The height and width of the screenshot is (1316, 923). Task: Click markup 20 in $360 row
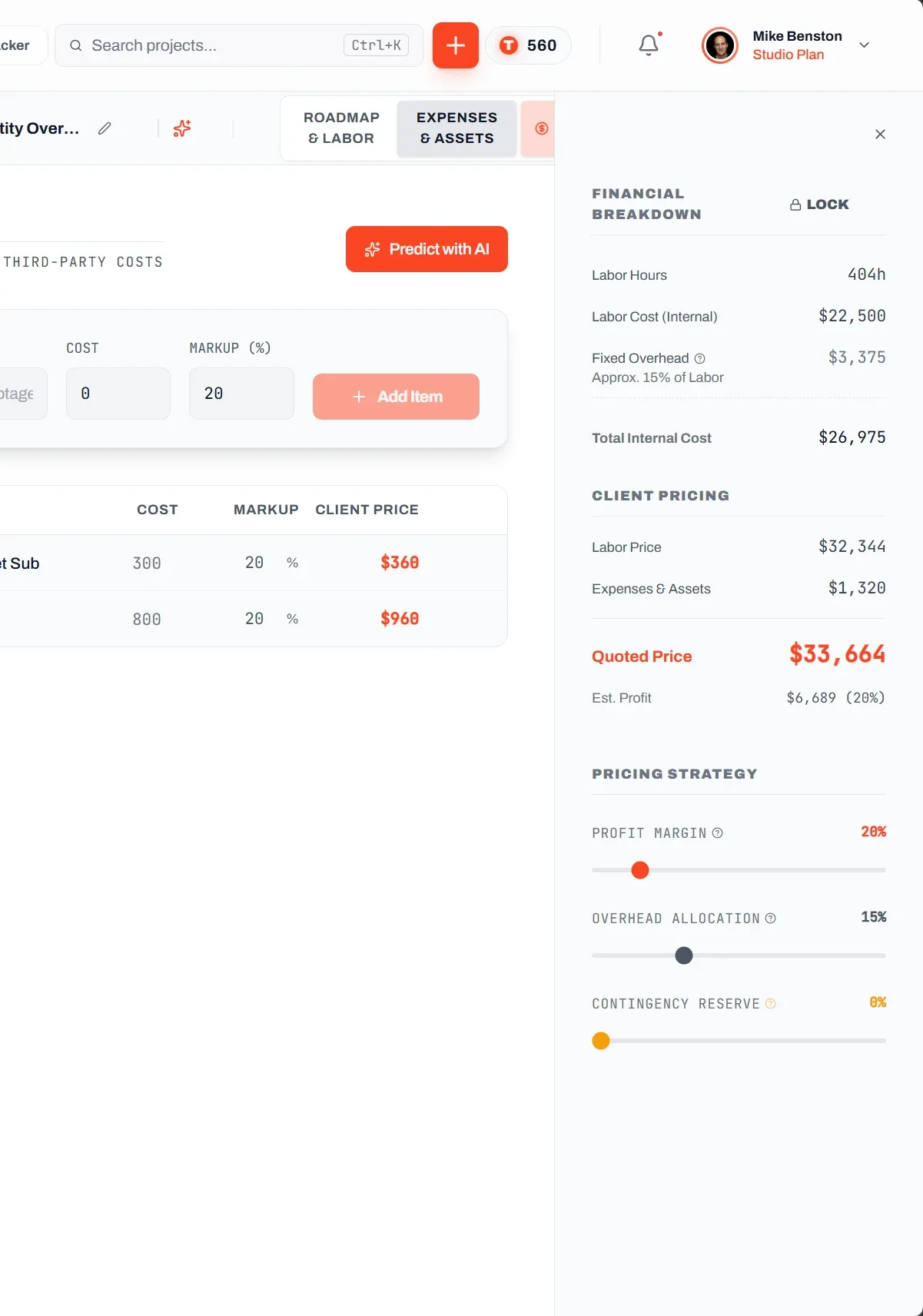(x=254, y=563)
